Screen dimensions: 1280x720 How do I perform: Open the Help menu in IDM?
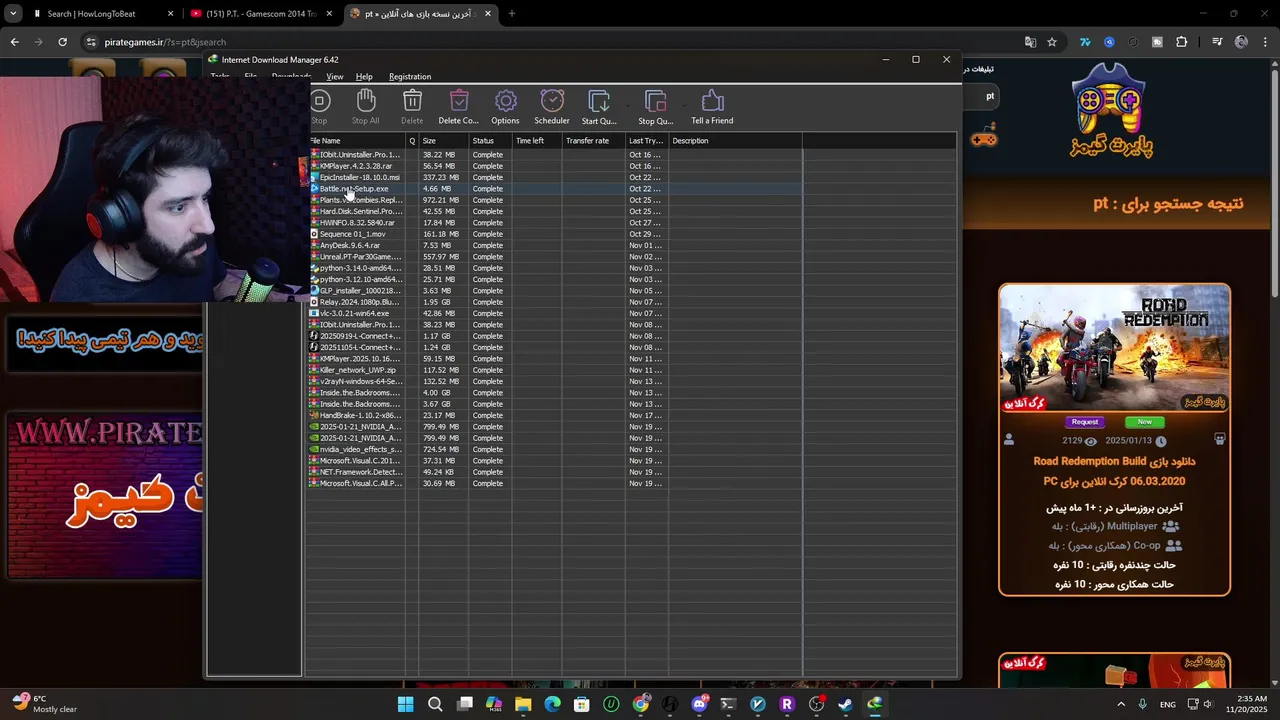[x=364, y=77]
